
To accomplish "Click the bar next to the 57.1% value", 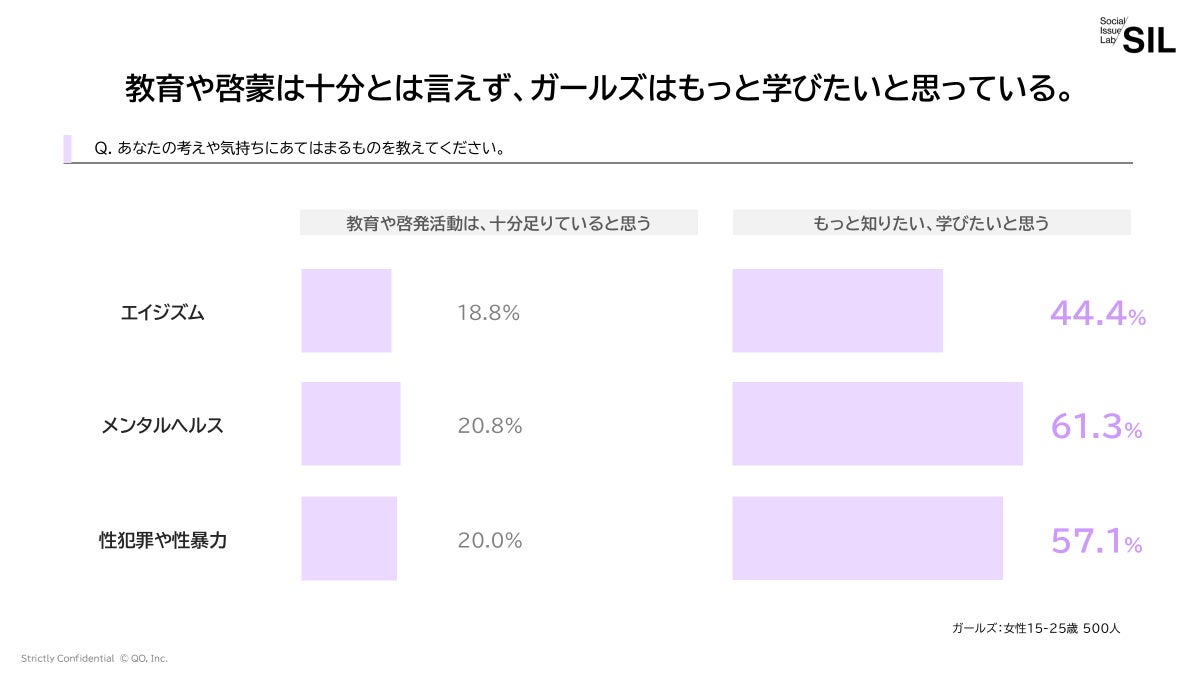I will [867, 538].
